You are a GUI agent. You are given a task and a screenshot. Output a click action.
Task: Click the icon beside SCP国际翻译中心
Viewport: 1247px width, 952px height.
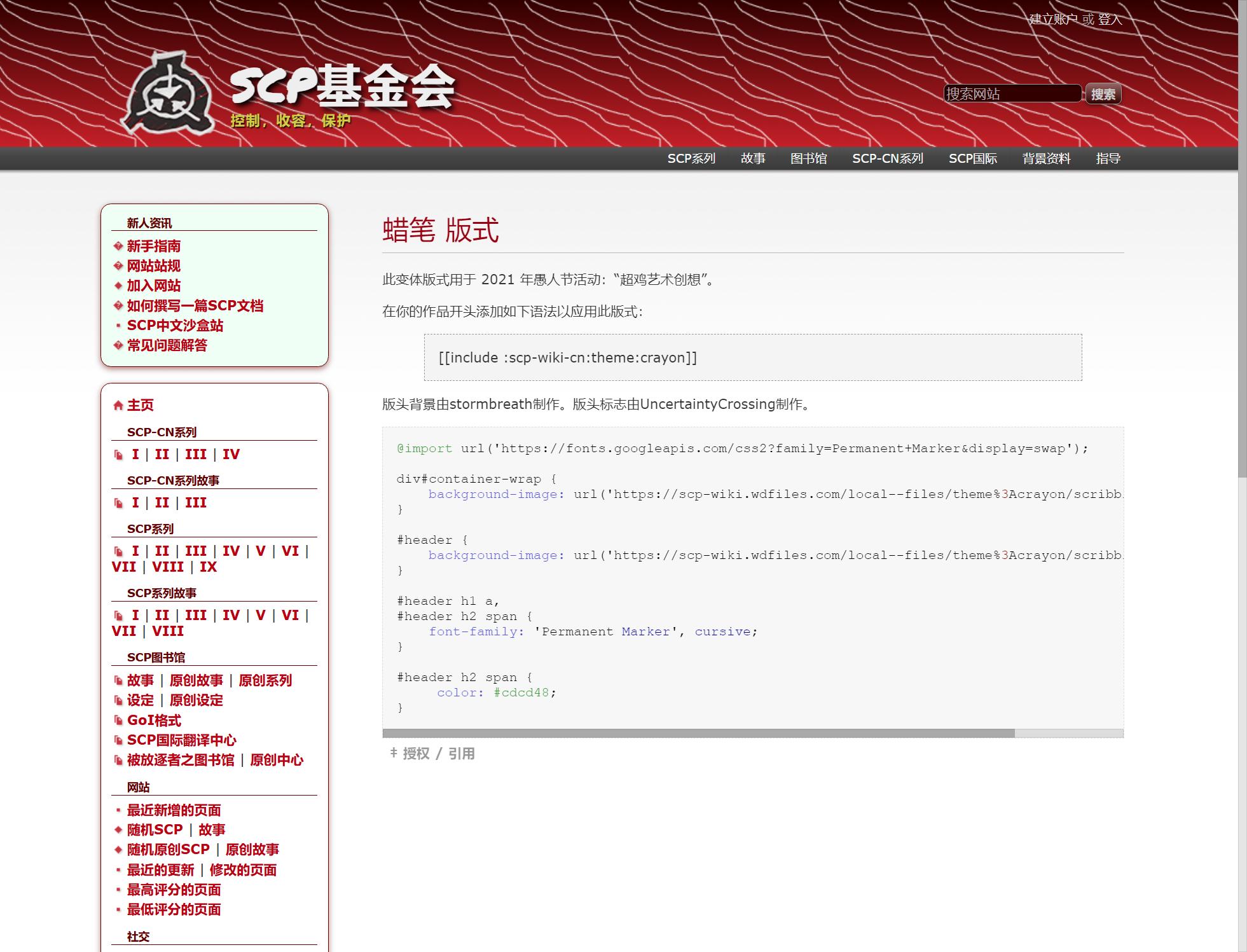pyautogui.click(x=118, y=740)
